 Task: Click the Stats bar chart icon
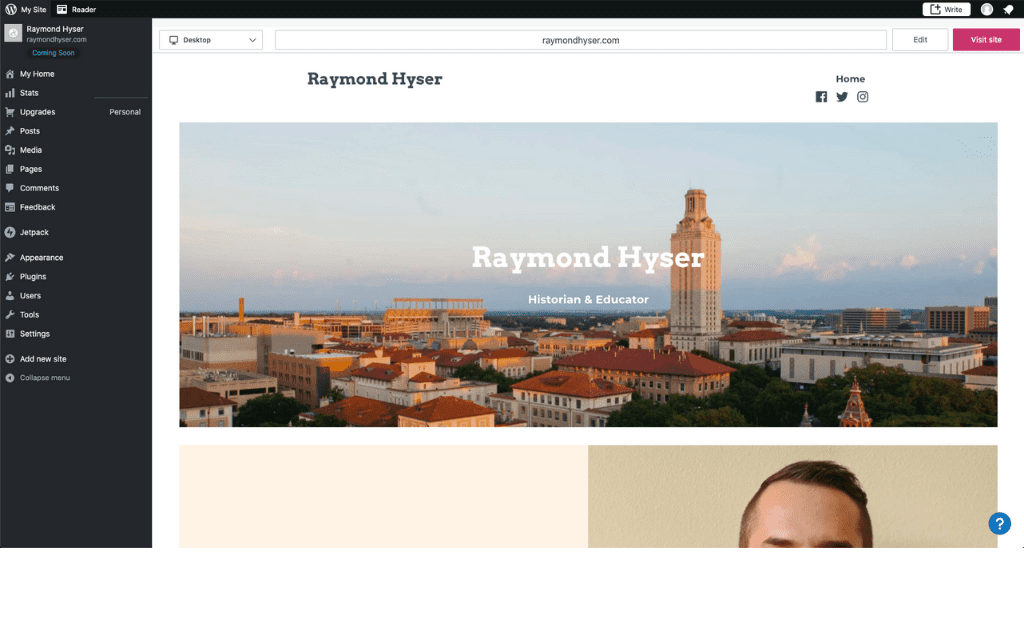coord(10,93)
